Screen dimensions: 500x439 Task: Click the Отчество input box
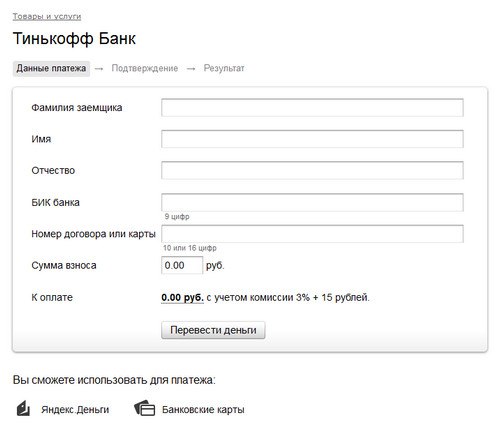[312, 170]
